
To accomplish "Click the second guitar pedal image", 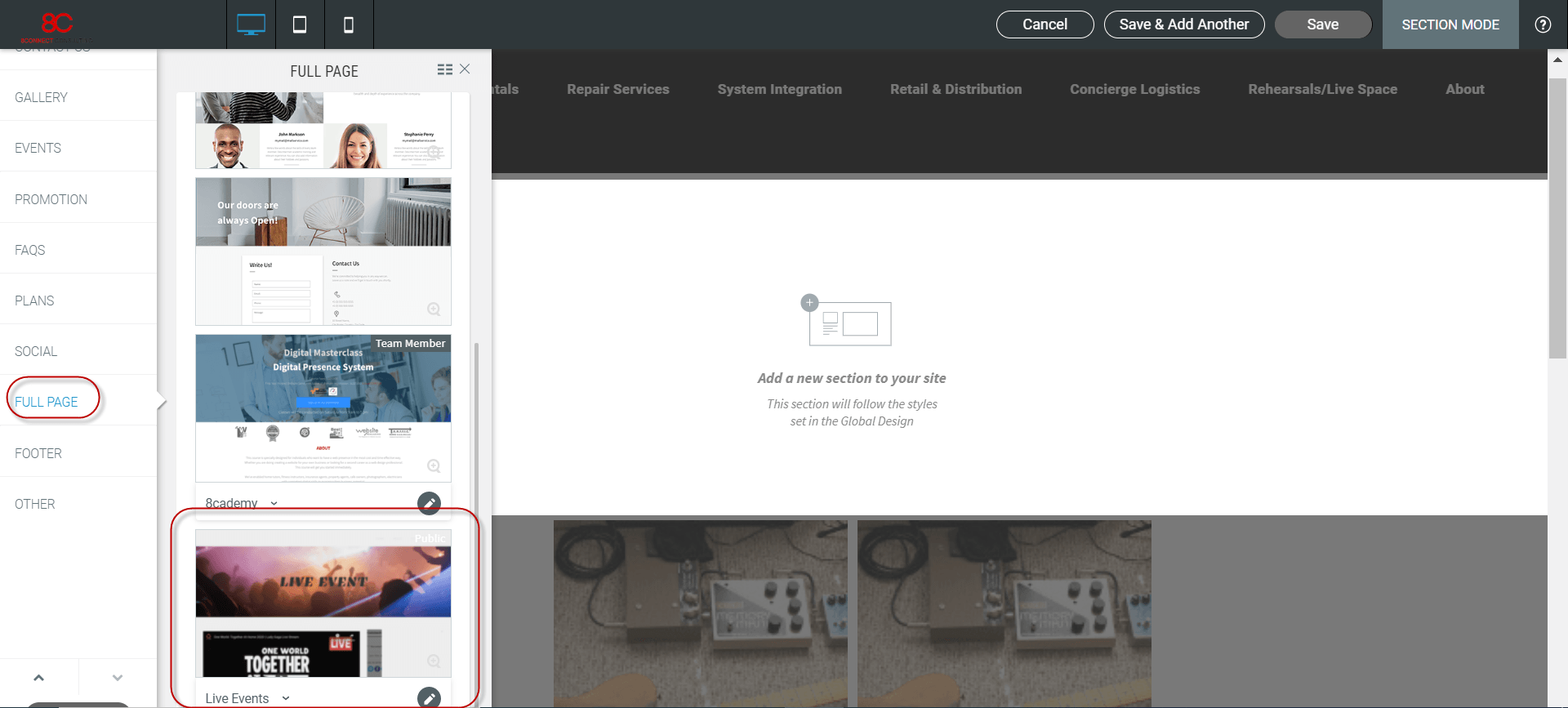I will 1004,613.
